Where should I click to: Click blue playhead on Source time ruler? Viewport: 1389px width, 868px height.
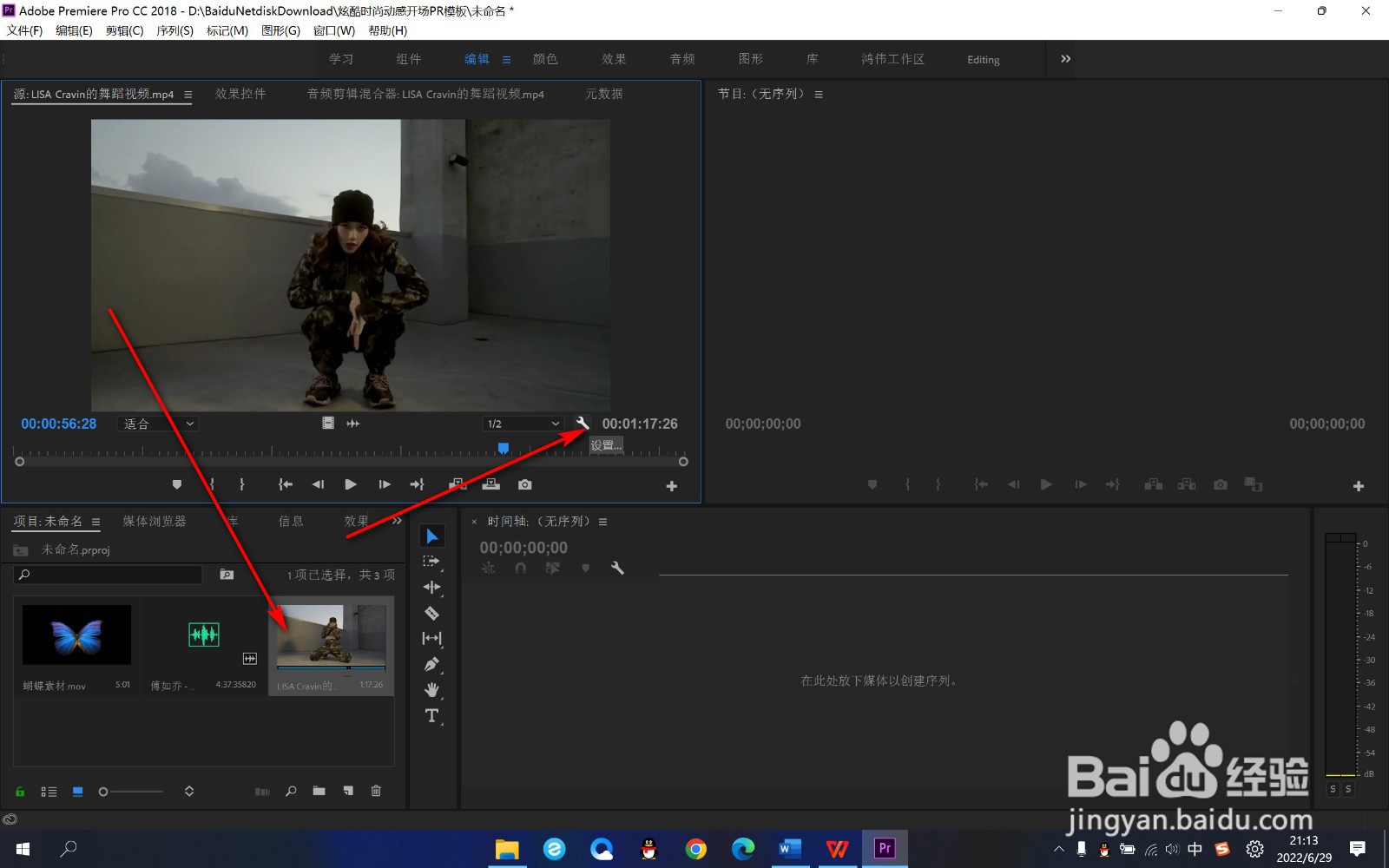coord(503,449)
